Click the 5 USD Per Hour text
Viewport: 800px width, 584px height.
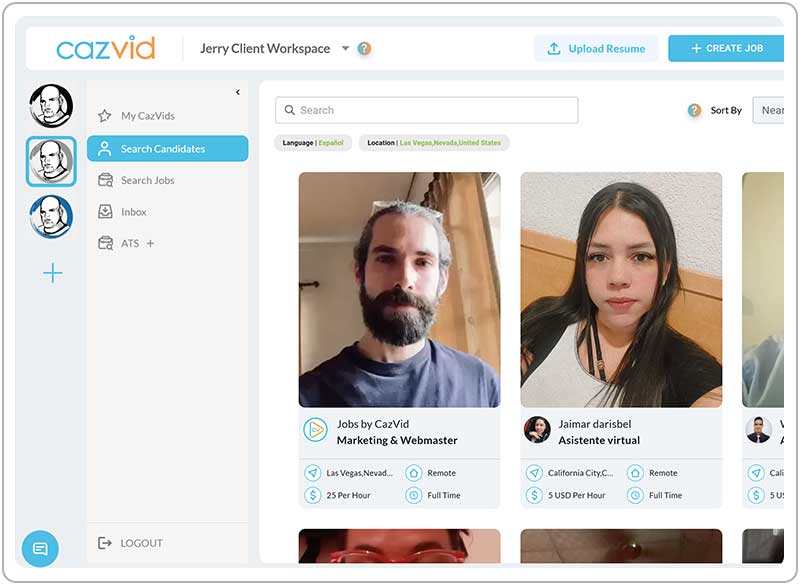[577, 495]
